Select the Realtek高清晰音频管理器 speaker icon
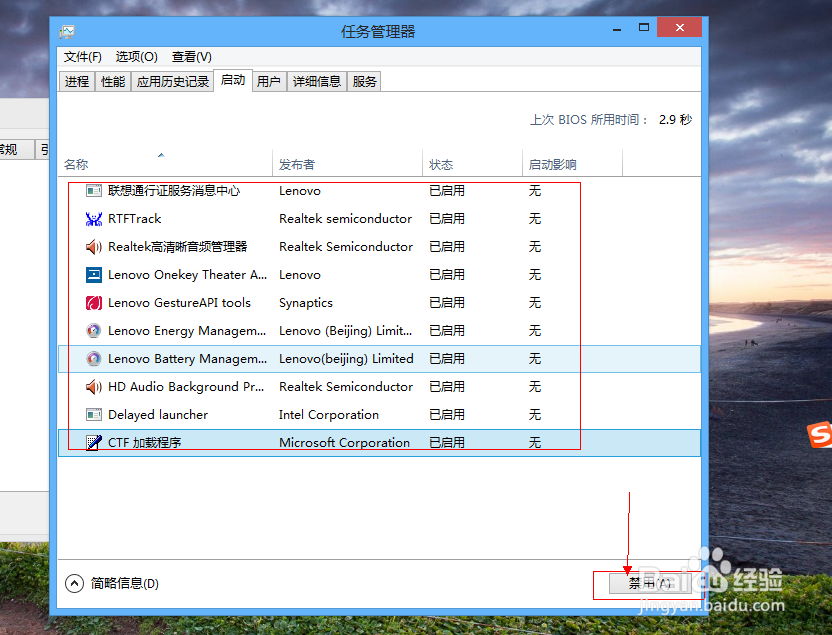Viewport: 832px width, 635px height. (93, 247)
